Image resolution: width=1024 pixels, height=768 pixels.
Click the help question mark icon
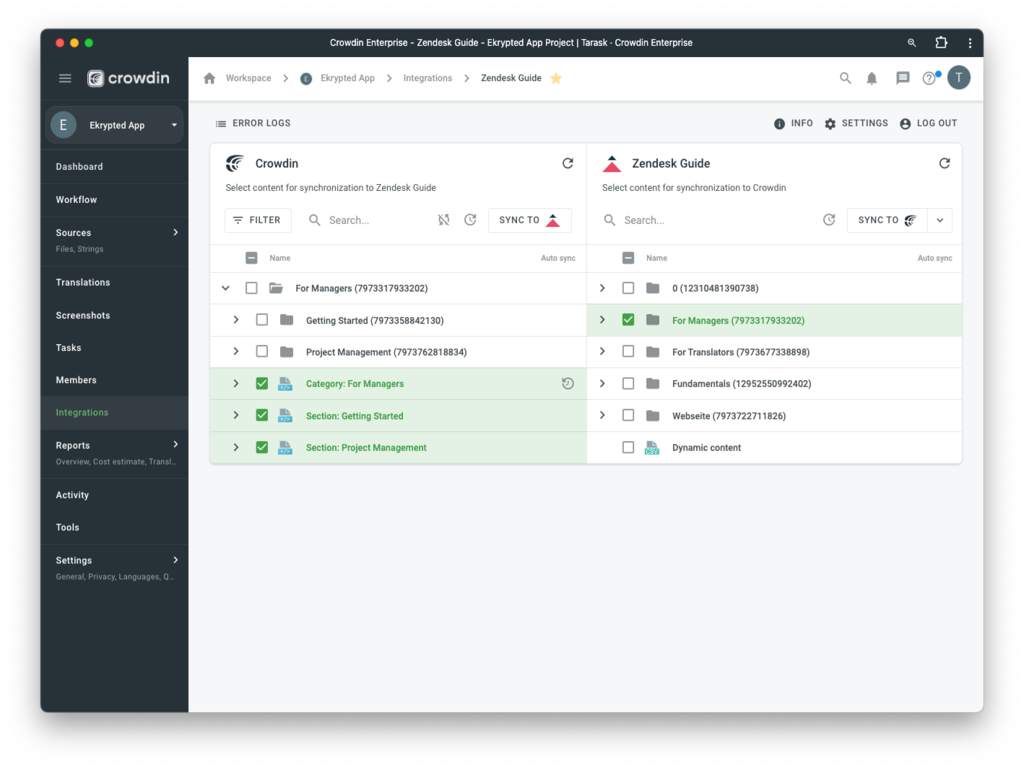click(x=929, y=78)
